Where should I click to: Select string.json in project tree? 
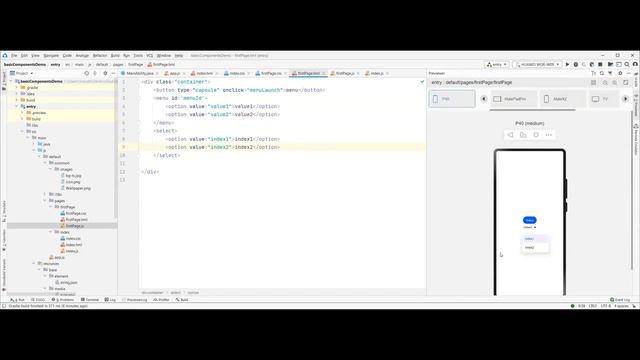pos(67,282)
